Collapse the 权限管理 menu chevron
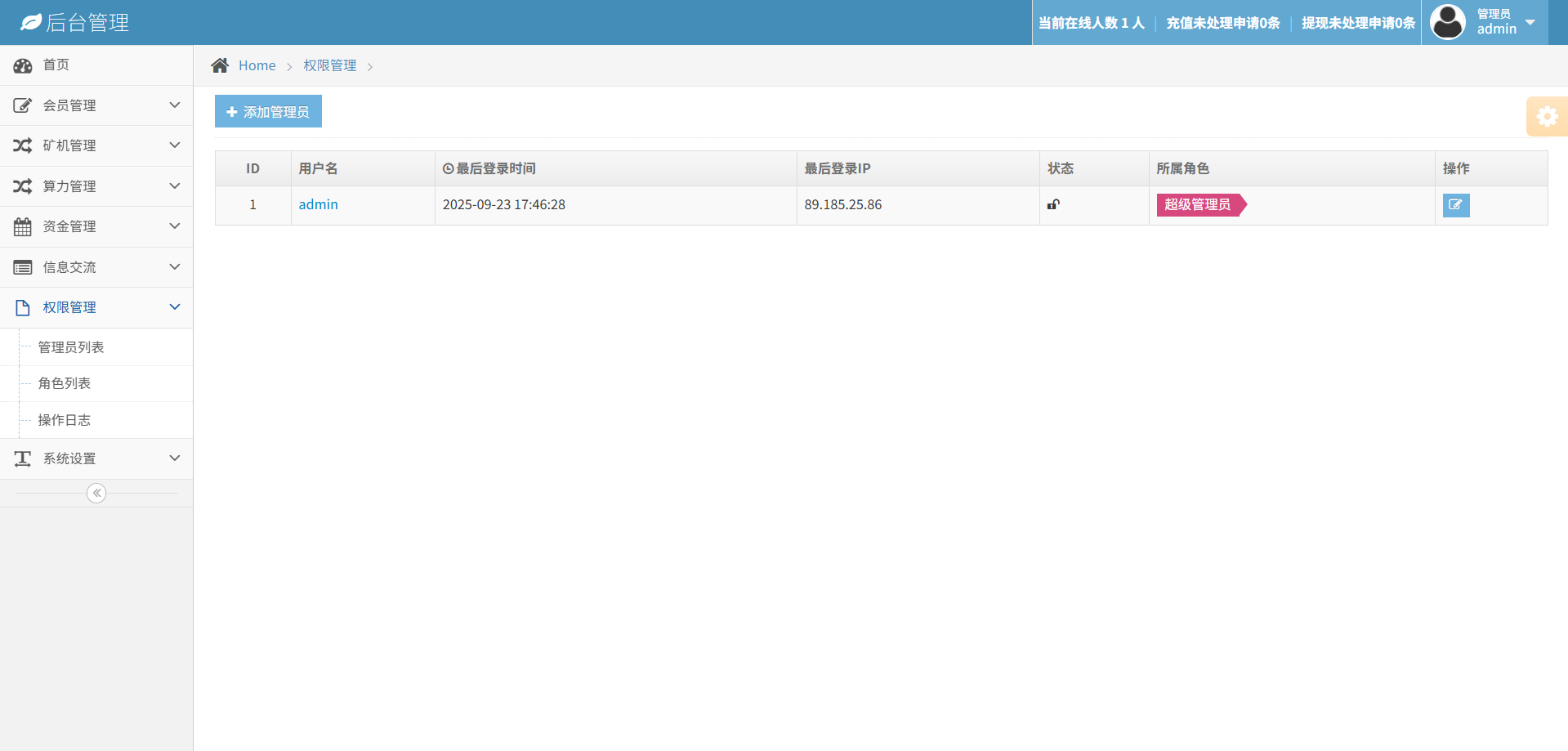Screen dimensions: 1568x751 (174, 307)
